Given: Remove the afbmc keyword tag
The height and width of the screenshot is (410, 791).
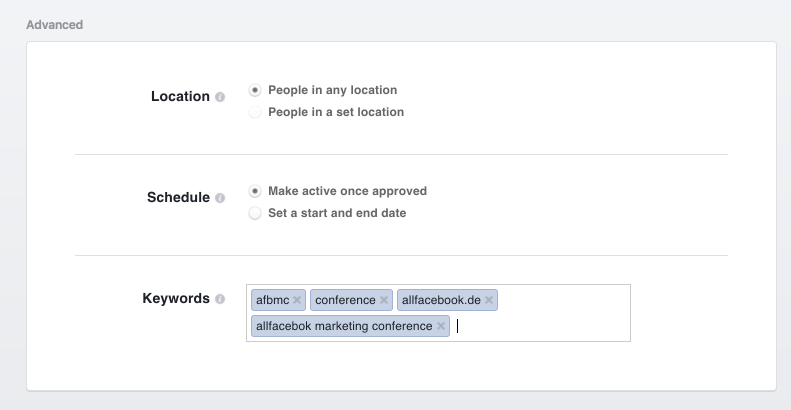Looking at the screenshot, I should click(x=297, y=300).
